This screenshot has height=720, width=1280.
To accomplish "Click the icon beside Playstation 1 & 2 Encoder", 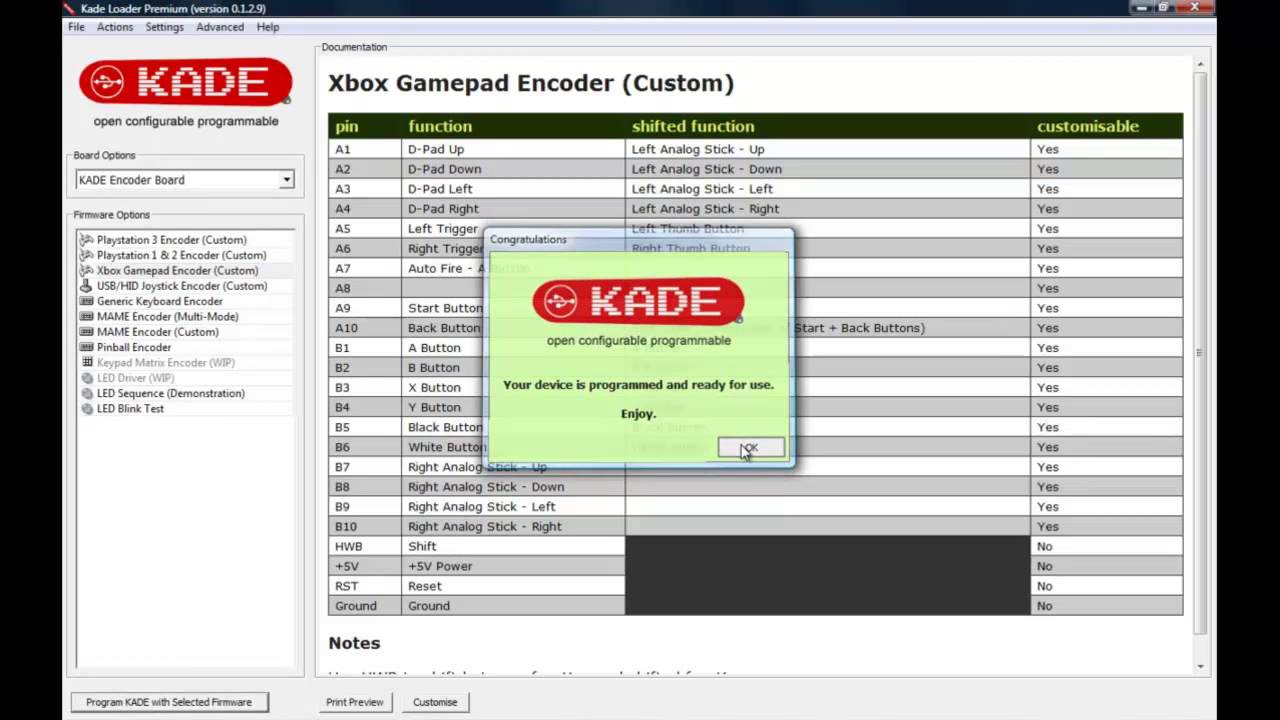I will click(87, 255).
